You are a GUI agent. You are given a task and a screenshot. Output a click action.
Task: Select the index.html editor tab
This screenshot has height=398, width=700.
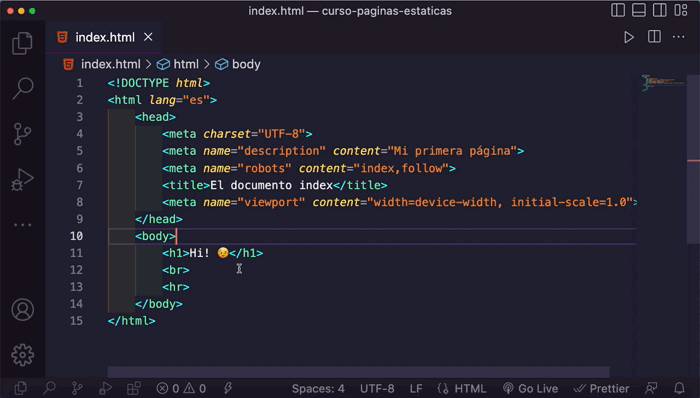click(104, 37)
